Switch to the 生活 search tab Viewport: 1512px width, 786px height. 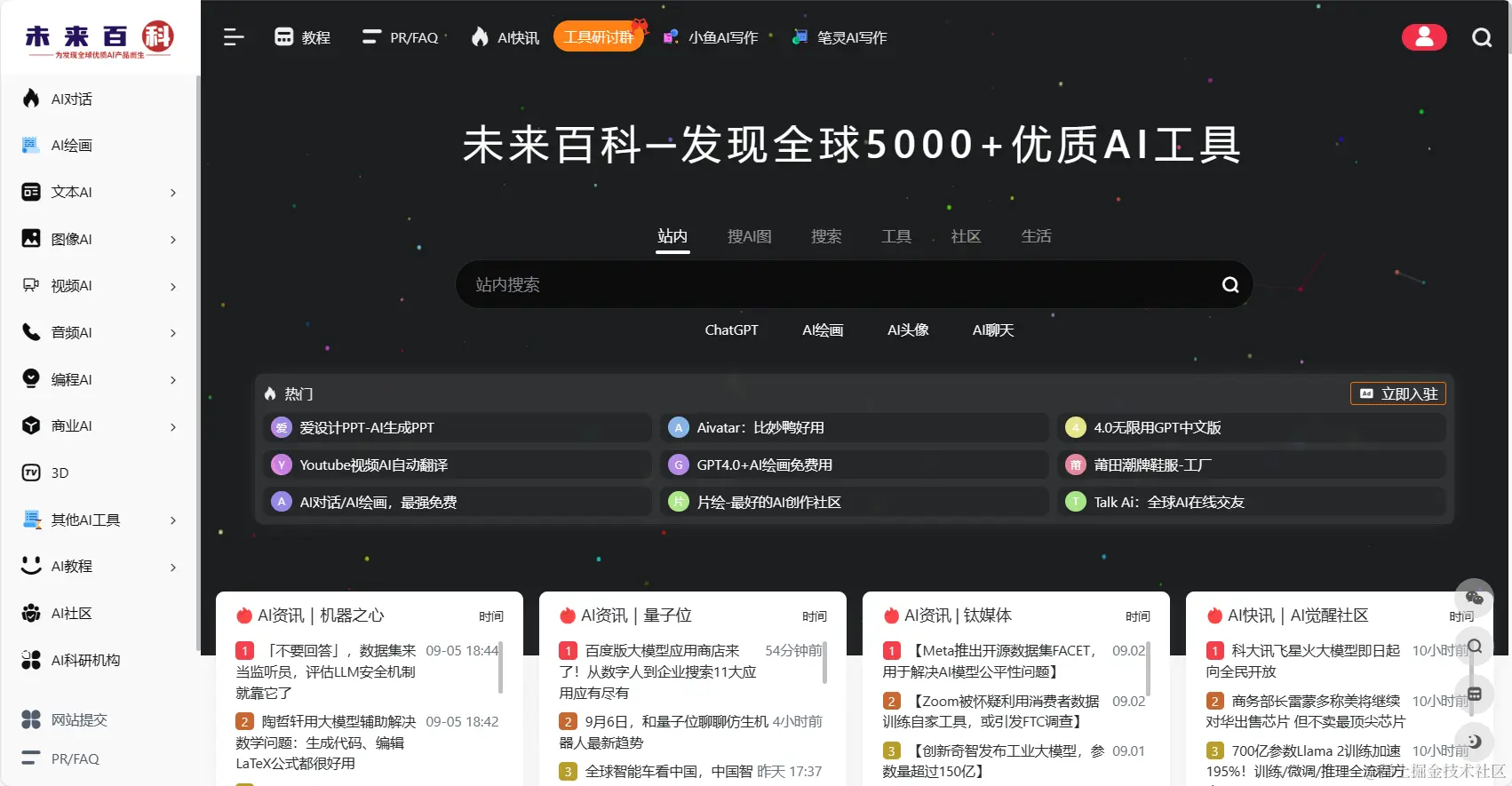tap(1036, 236)
